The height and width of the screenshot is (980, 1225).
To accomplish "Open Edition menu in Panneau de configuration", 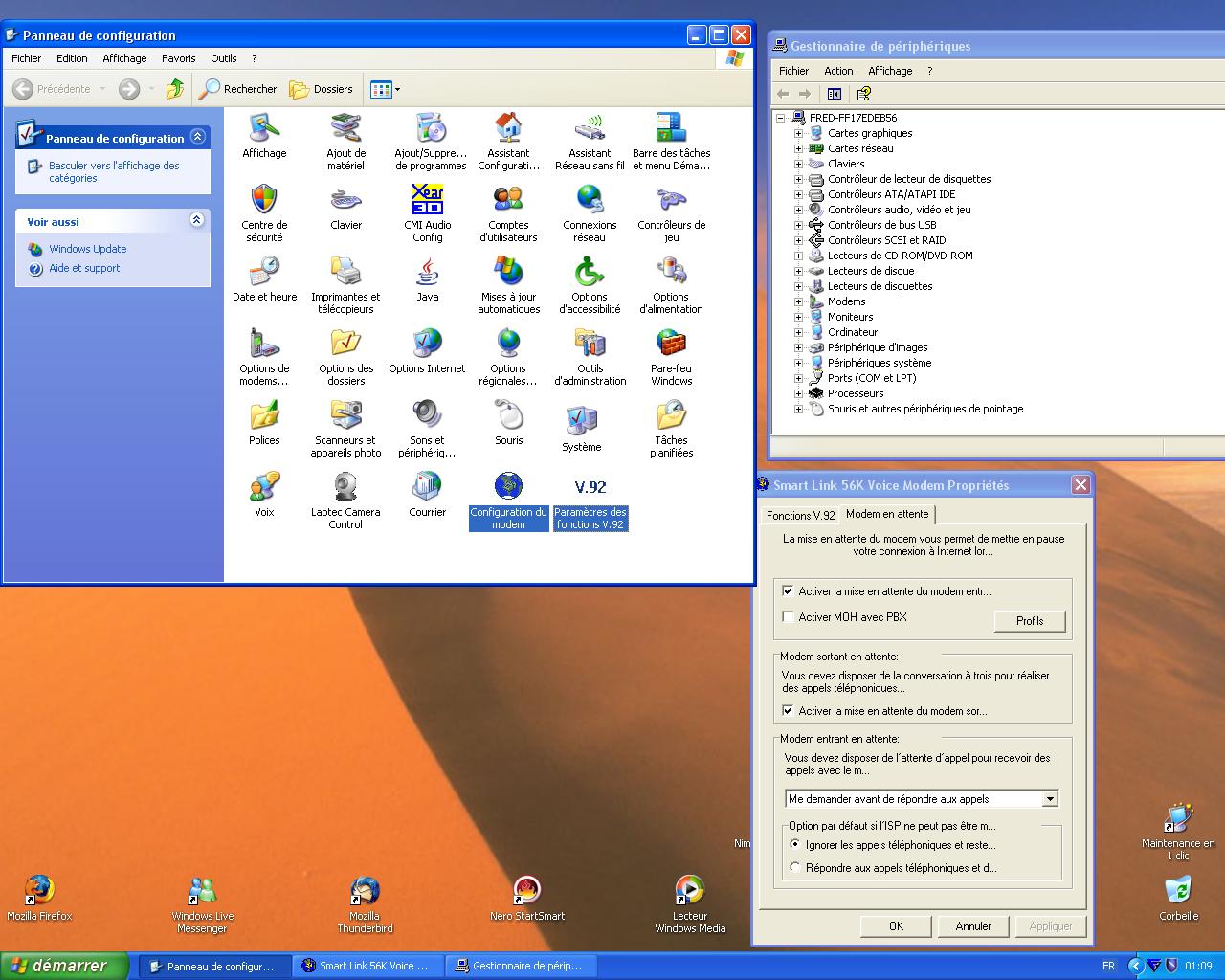I will (72, 58).
